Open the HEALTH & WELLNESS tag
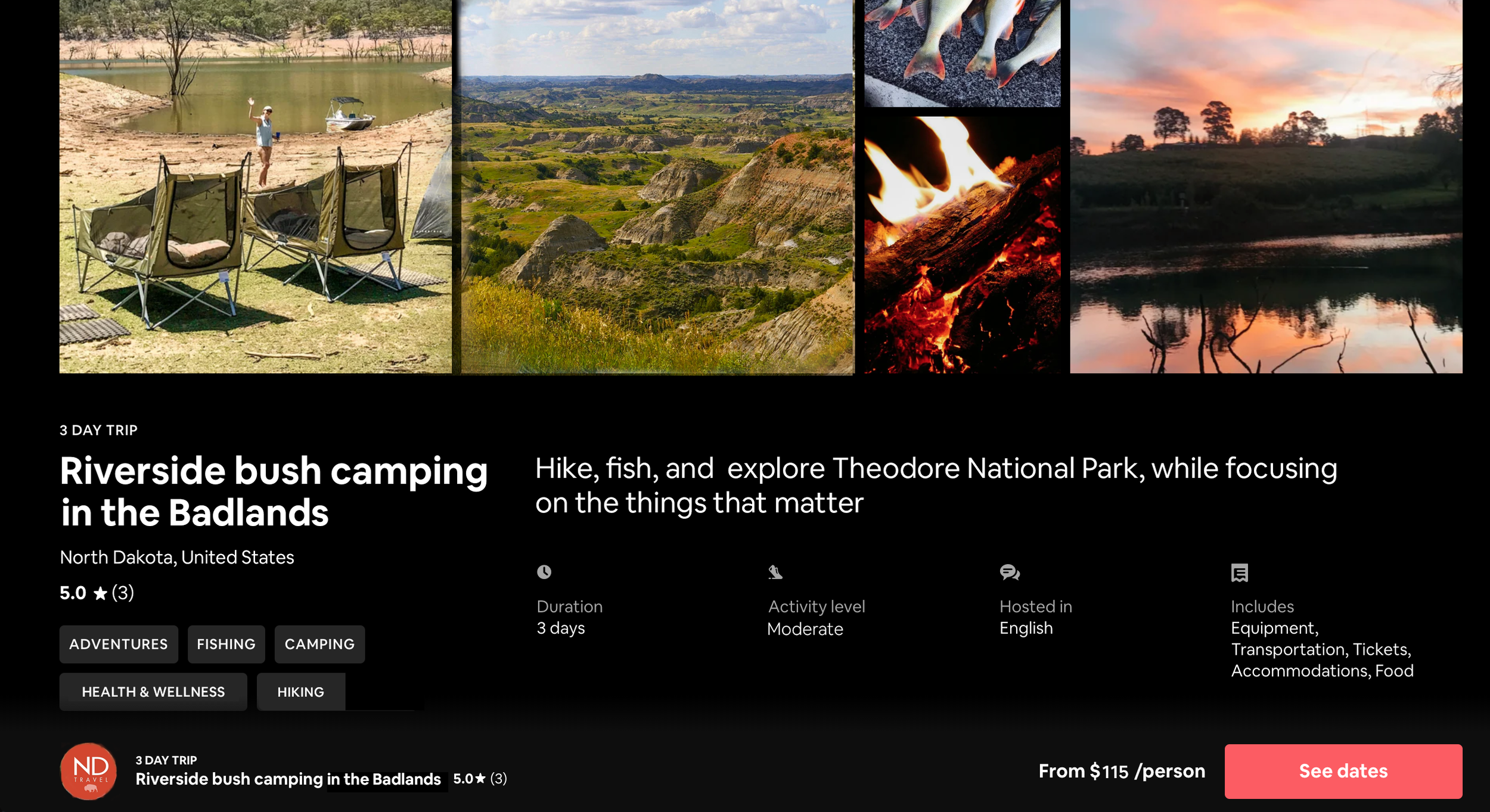 click(x=153, y=692)
